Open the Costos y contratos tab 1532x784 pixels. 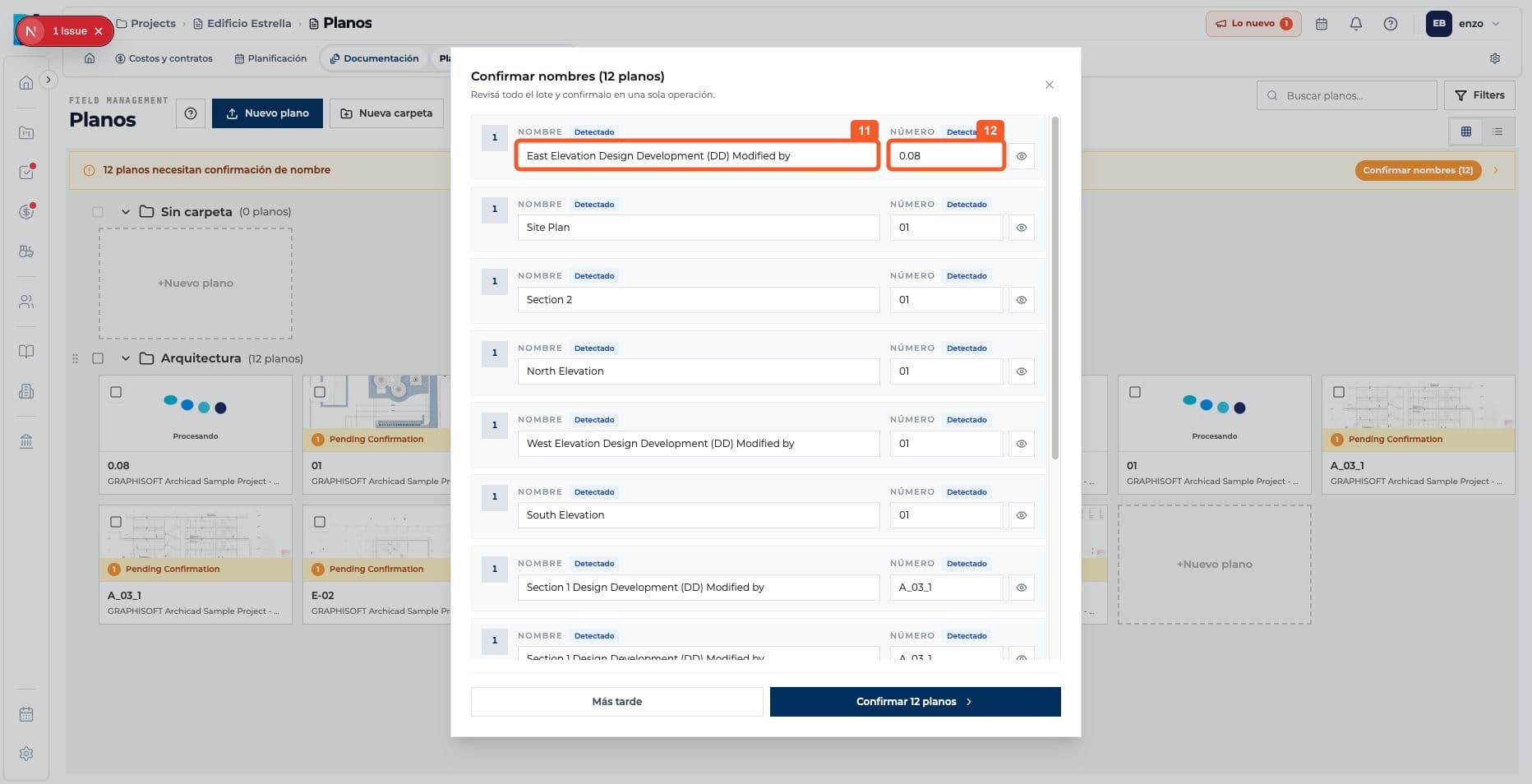164,58
